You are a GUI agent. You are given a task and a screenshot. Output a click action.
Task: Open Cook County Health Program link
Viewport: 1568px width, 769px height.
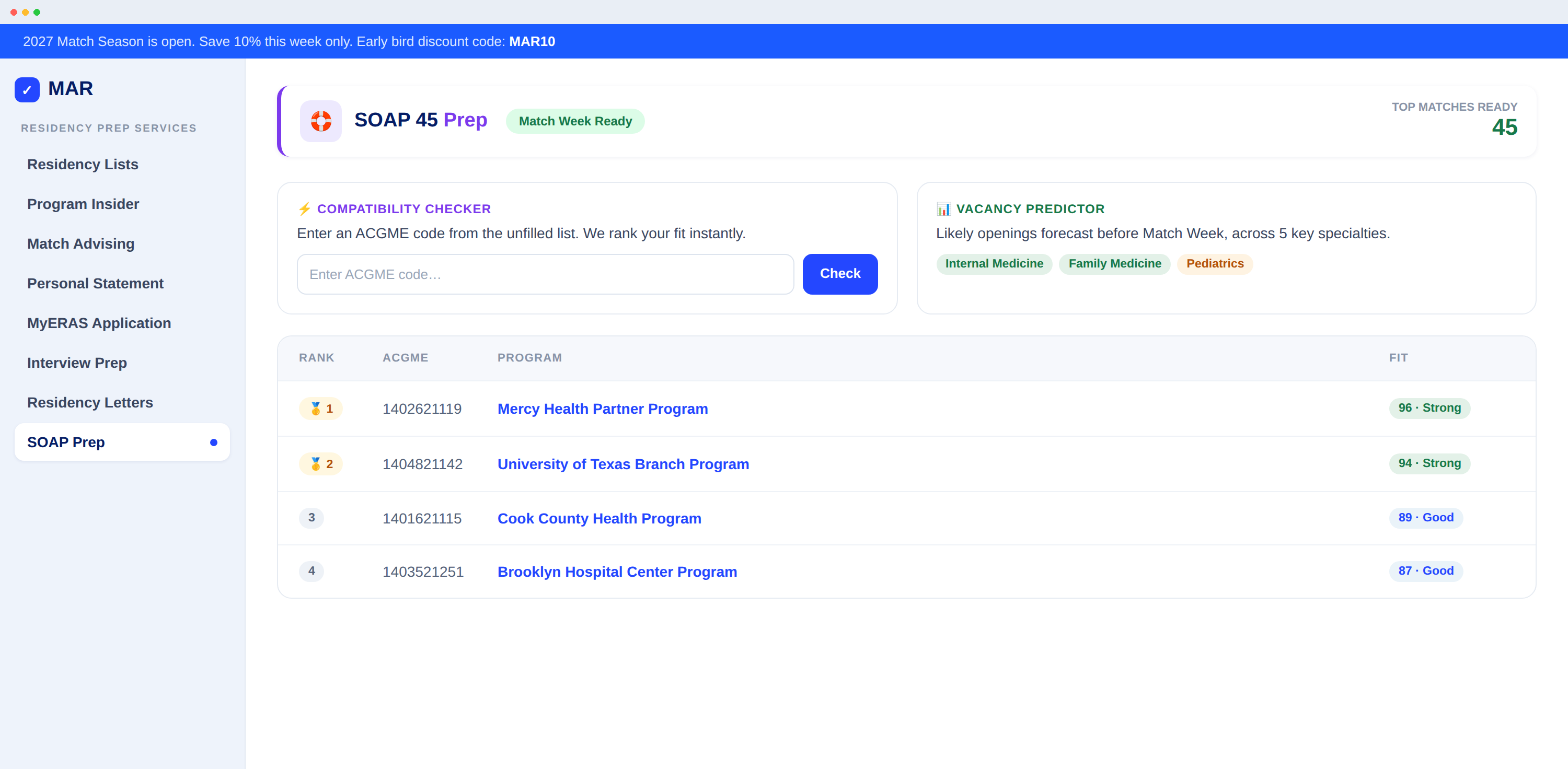(x=599, y=518)
